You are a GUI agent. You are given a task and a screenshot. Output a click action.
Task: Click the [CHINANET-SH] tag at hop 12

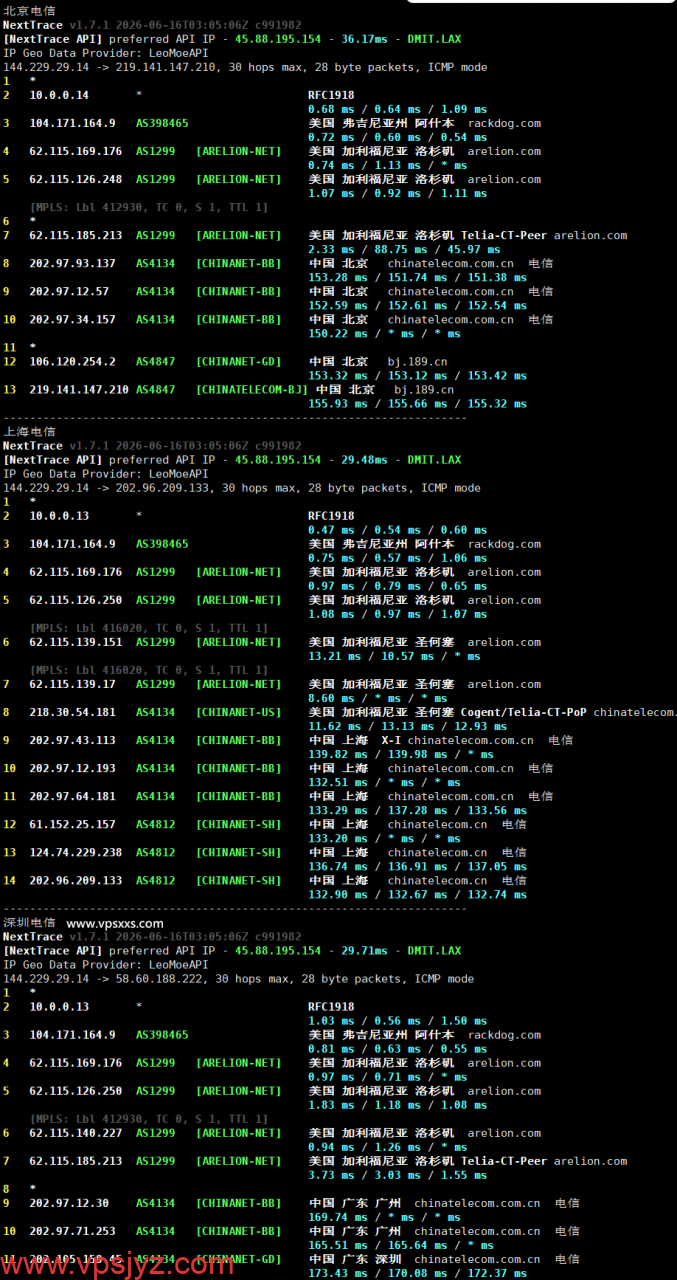point(239,825)
